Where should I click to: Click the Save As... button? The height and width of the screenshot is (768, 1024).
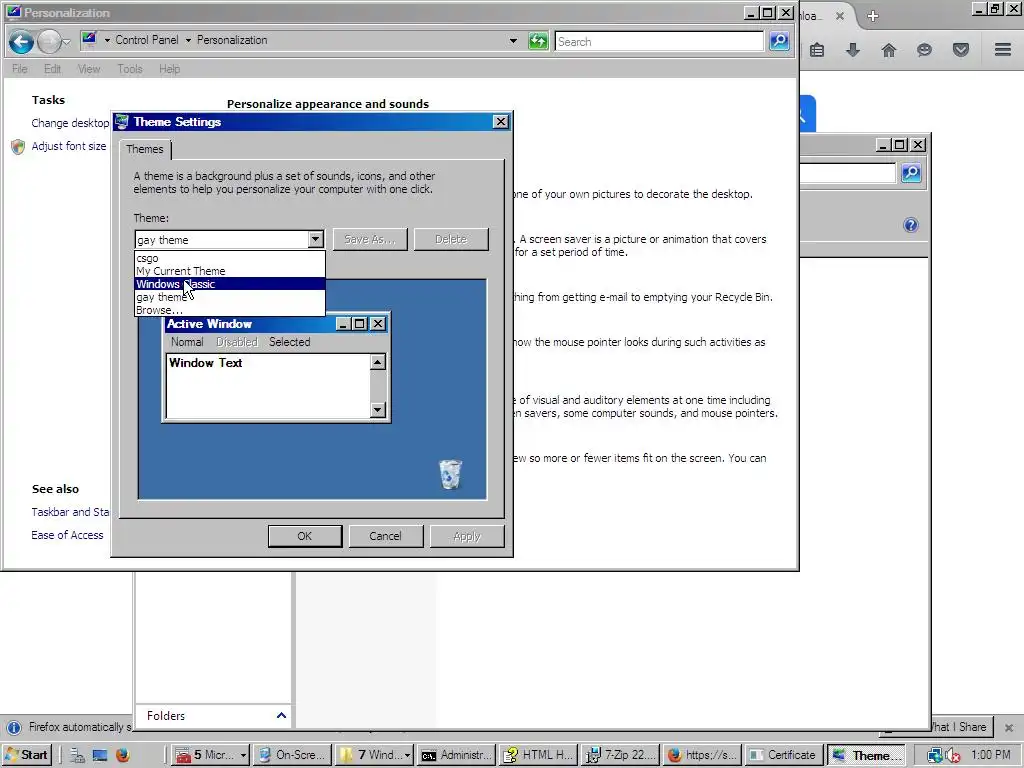(x=370, y=239)
